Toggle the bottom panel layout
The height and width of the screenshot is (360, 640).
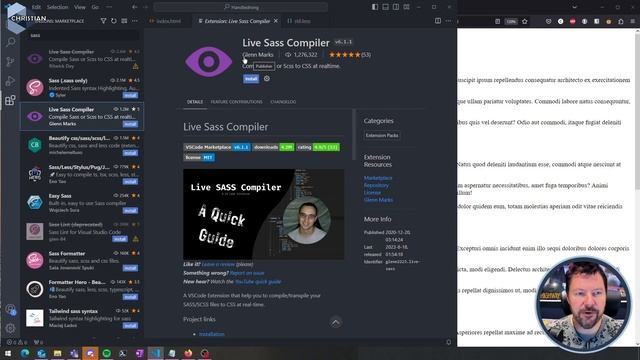pyautogui.click(x=385, y=7)
